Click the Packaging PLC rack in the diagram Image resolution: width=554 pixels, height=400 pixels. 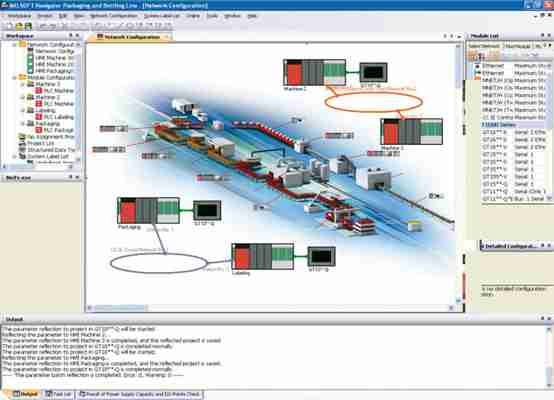pyautogui.click(x=148, y=210)
